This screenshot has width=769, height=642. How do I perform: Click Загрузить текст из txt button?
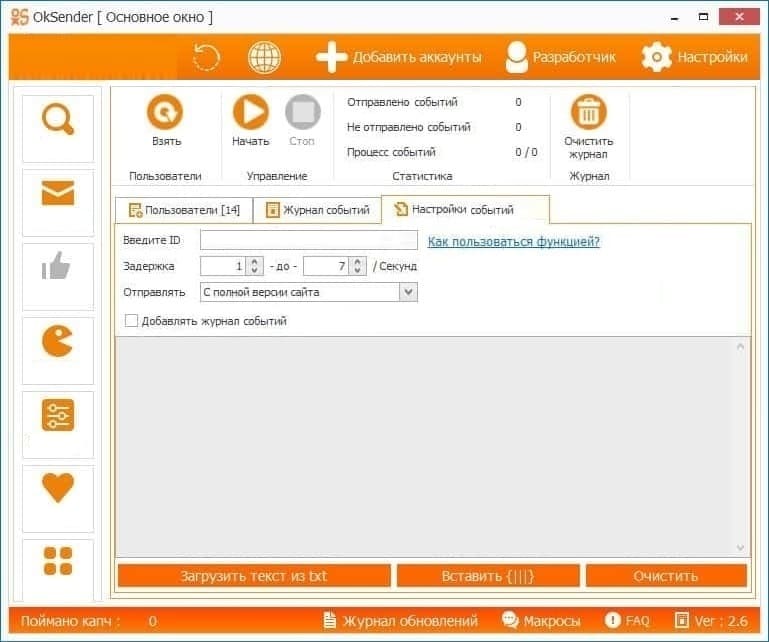click(x=254, y=576)
